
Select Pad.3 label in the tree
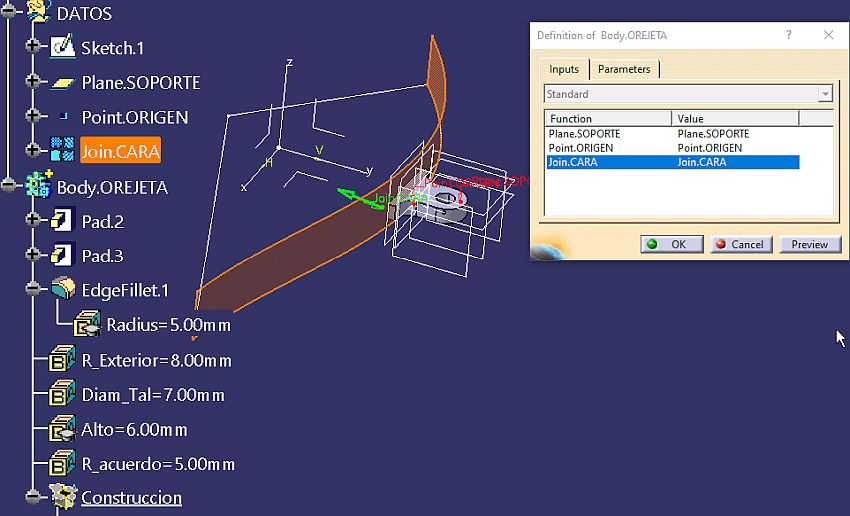tap(102, 256)
